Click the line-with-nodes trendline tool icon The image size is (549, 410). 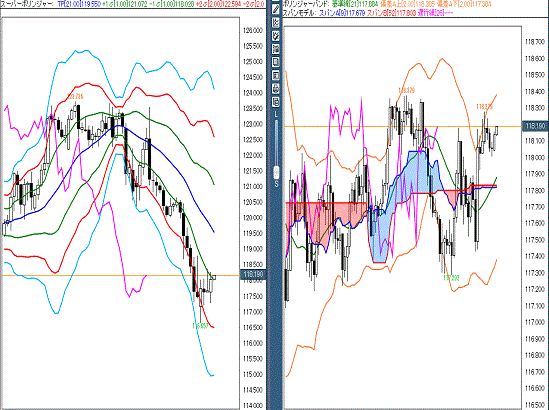(x=276, y=22)
